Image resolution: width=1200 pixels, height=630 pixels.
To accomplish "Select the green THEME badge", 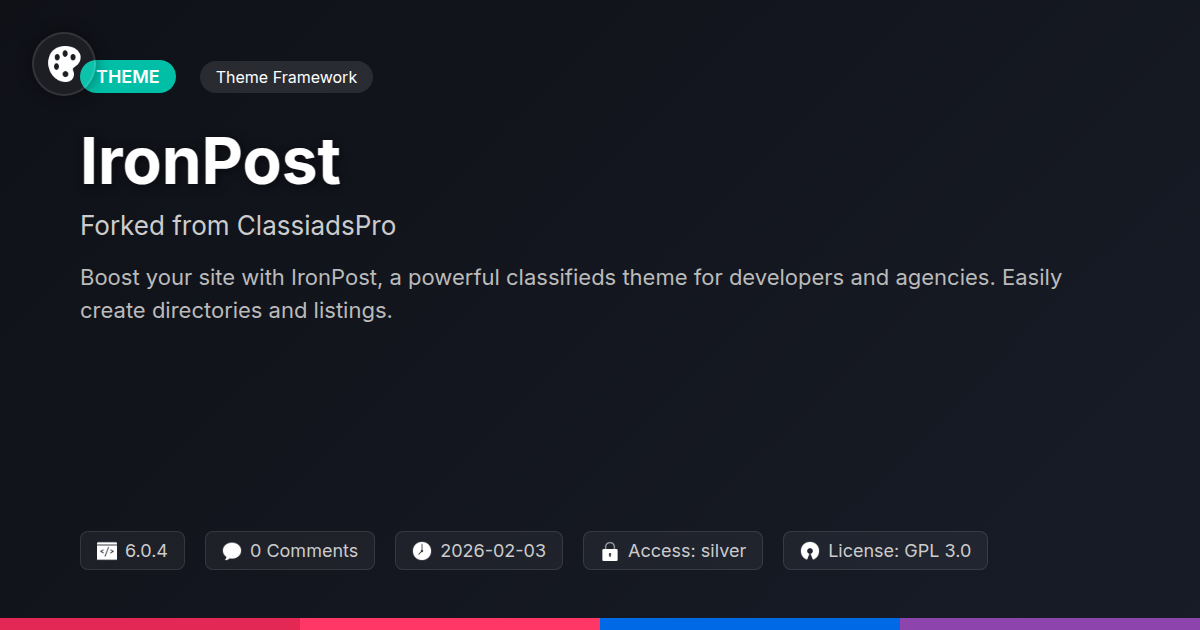I will pos(128,77).
